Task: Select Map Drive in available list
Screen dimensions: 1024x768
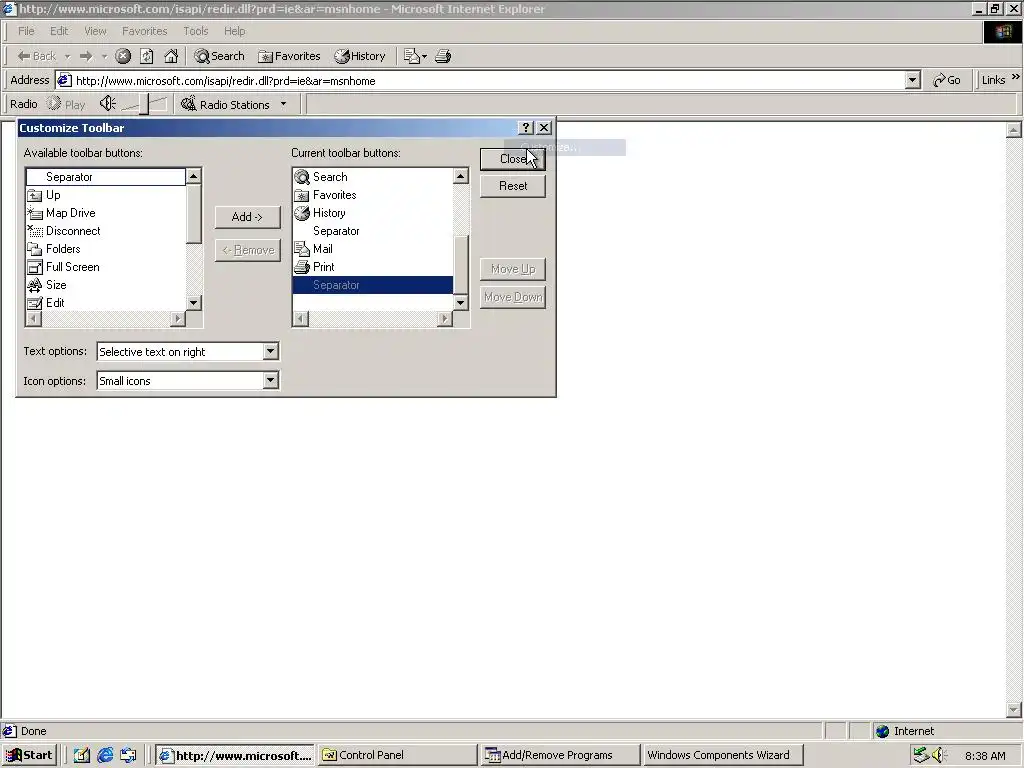Action: click(x=106, y=213)
